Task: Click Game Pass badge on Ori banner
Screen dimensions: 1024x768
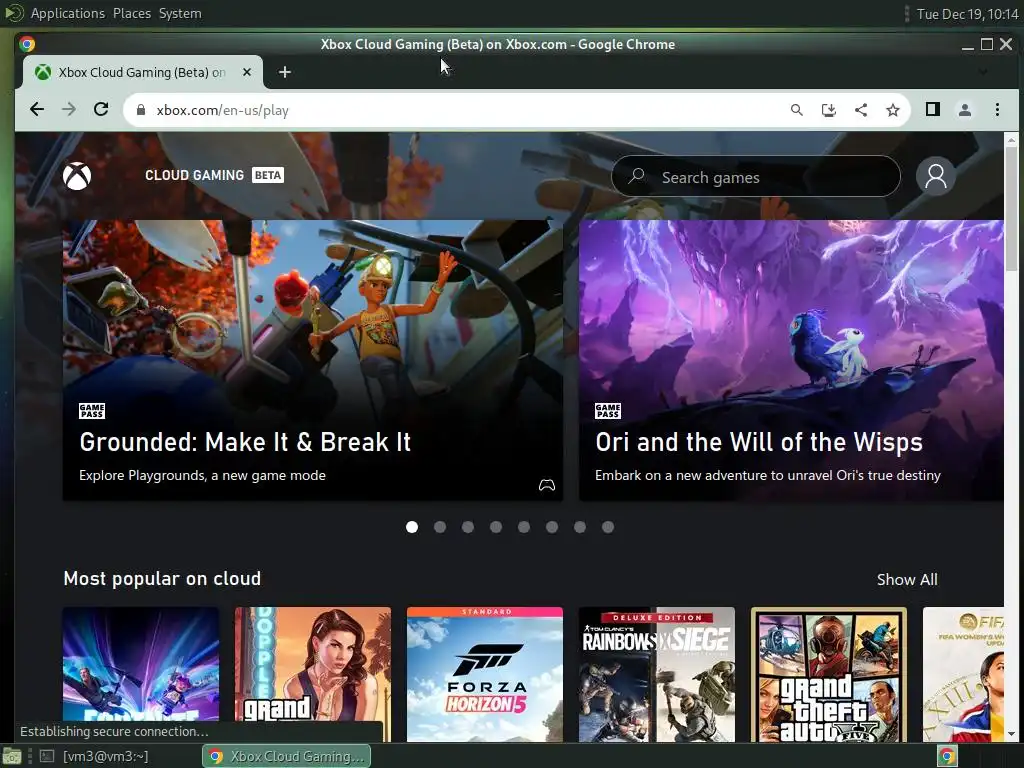Action: click(x=607, y=411)
